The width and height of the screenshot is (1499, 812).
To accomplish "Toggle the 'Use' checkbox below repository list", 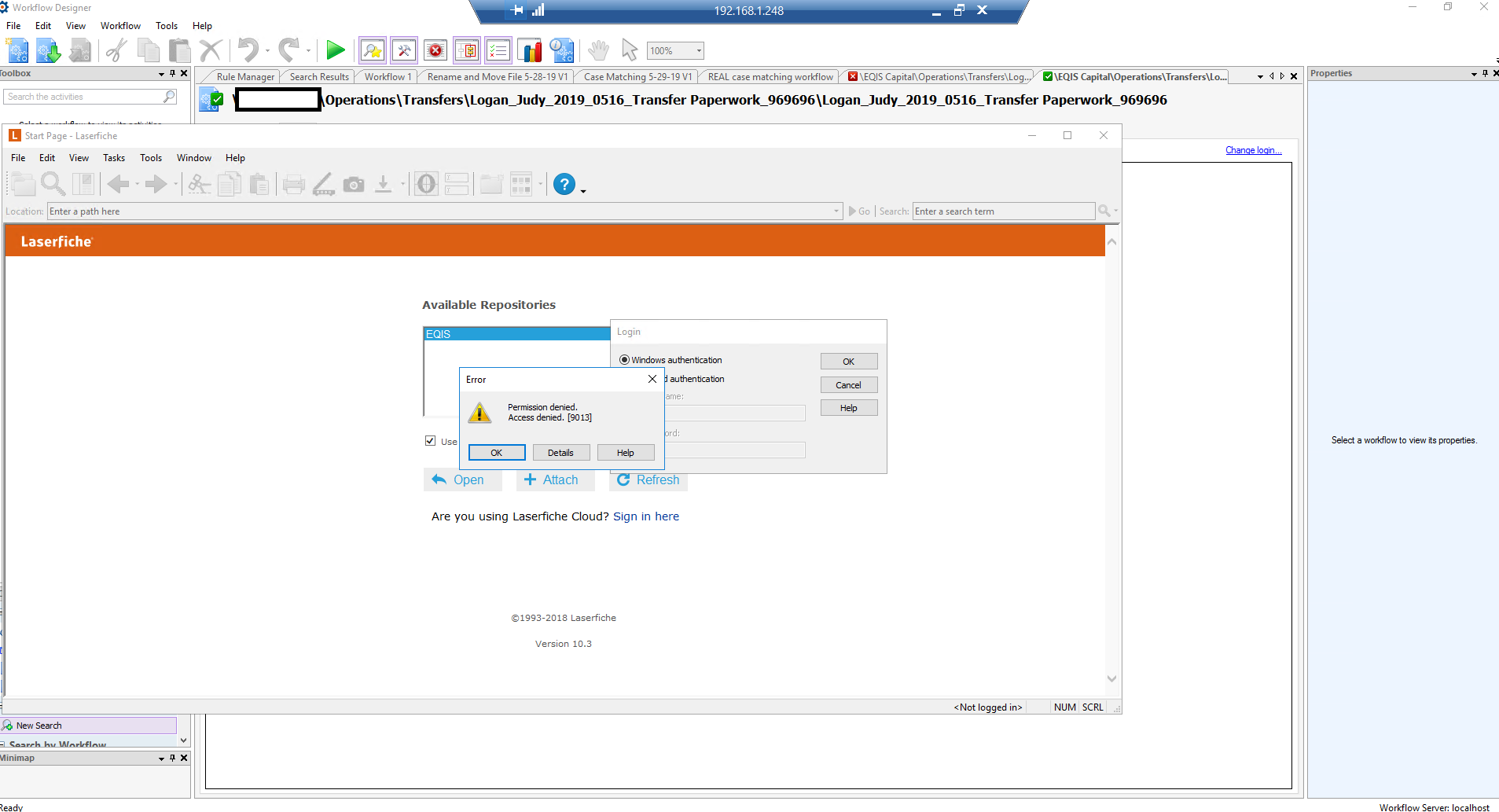I will 430,441.
